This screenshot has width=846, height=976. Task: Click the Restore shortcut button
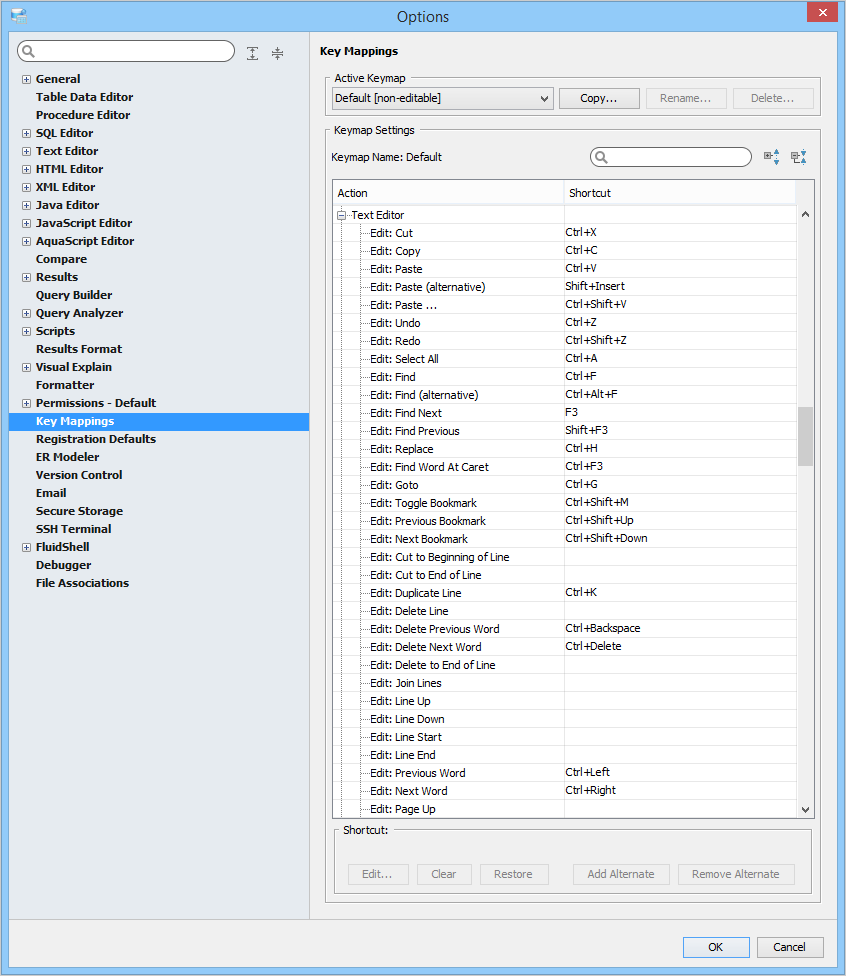click(x=514, y=875)
